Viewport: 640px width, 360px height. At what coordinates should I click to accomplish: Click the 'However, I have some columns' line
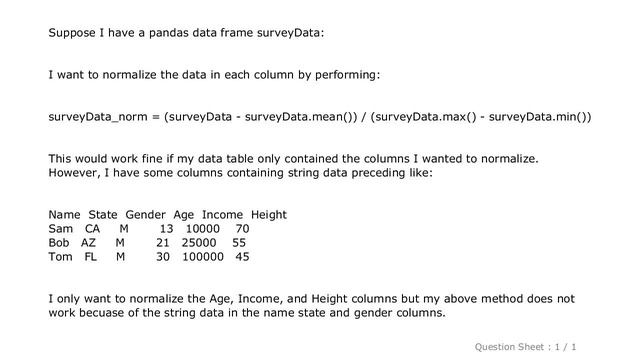tap(240, 173)
